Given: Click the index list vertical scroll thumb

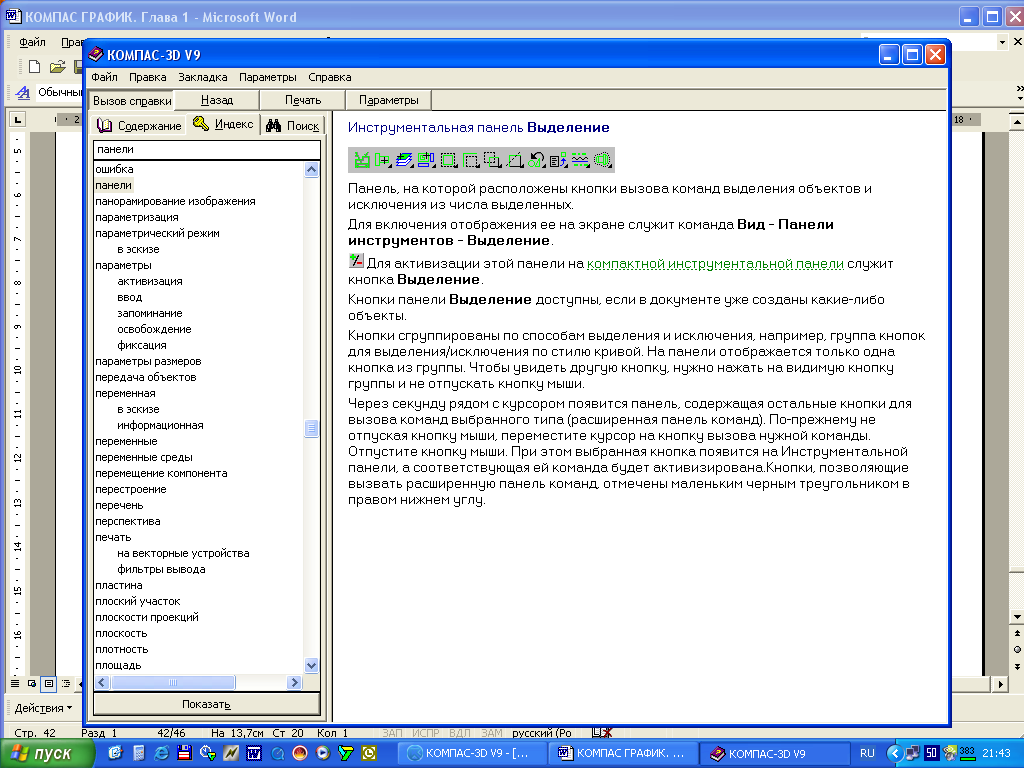Looking at the screenshot, I should [312, 428].
